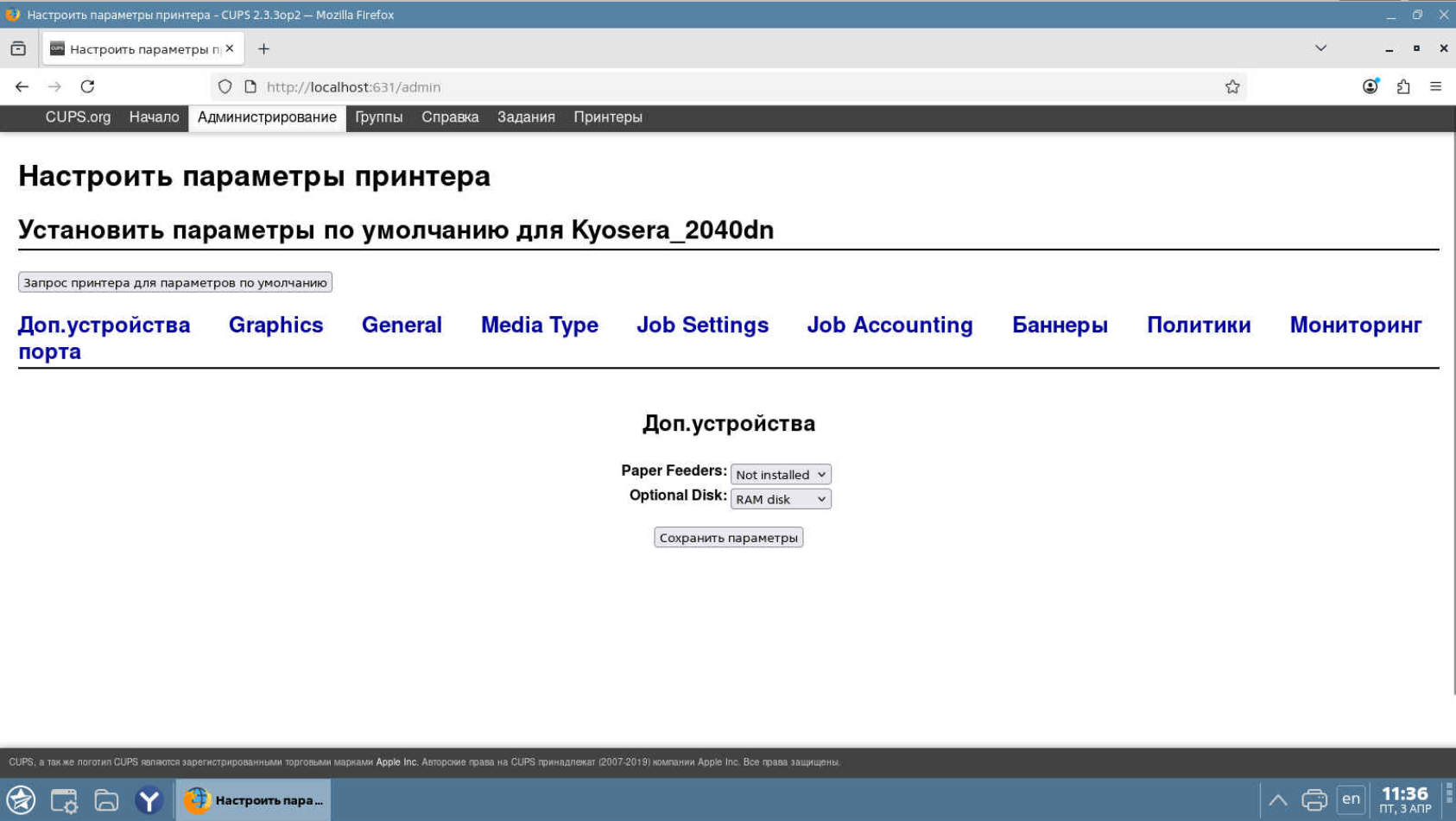Image resolution: width=1456 pixels, height=821 pixels.
Task: Bookmark this page with the star icon
Action: (x=1231, y=86)
